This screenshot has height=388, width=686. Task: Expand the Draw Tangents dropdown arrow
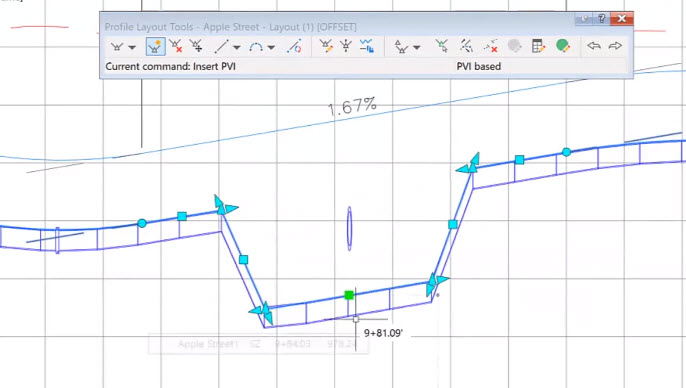coord(132,47)
